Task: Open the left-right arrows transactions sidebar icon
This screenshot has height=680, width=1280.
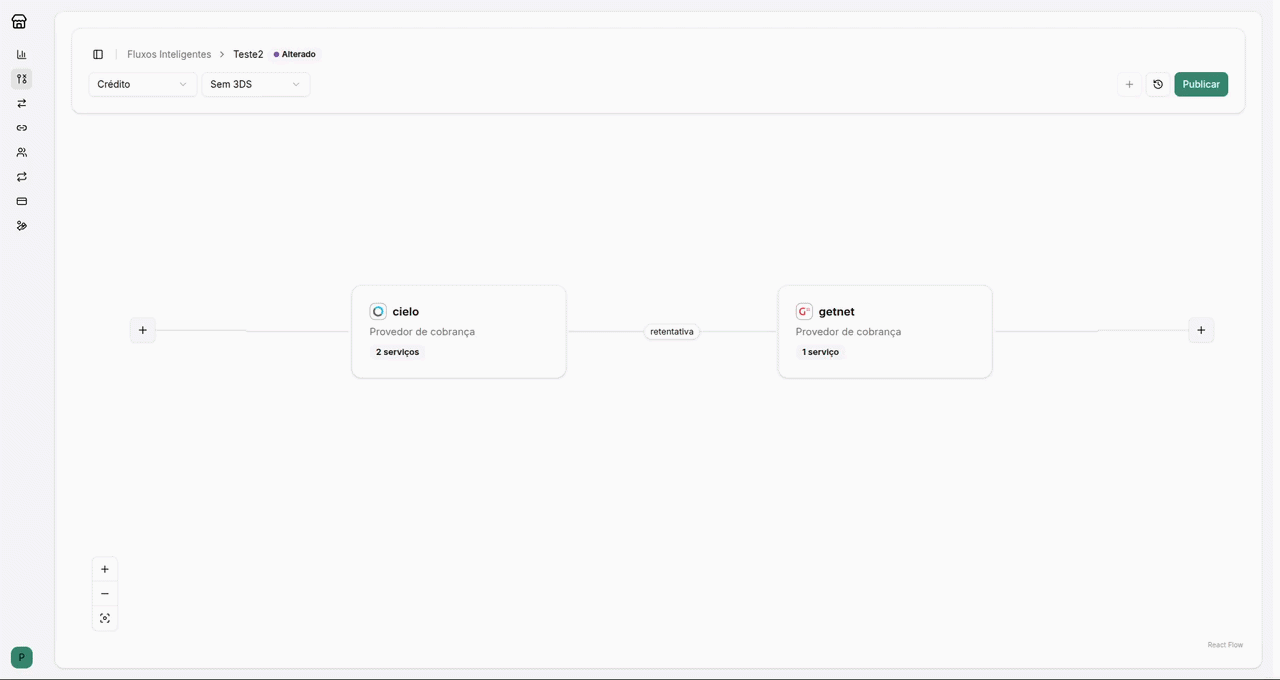Action: (22, 104)
